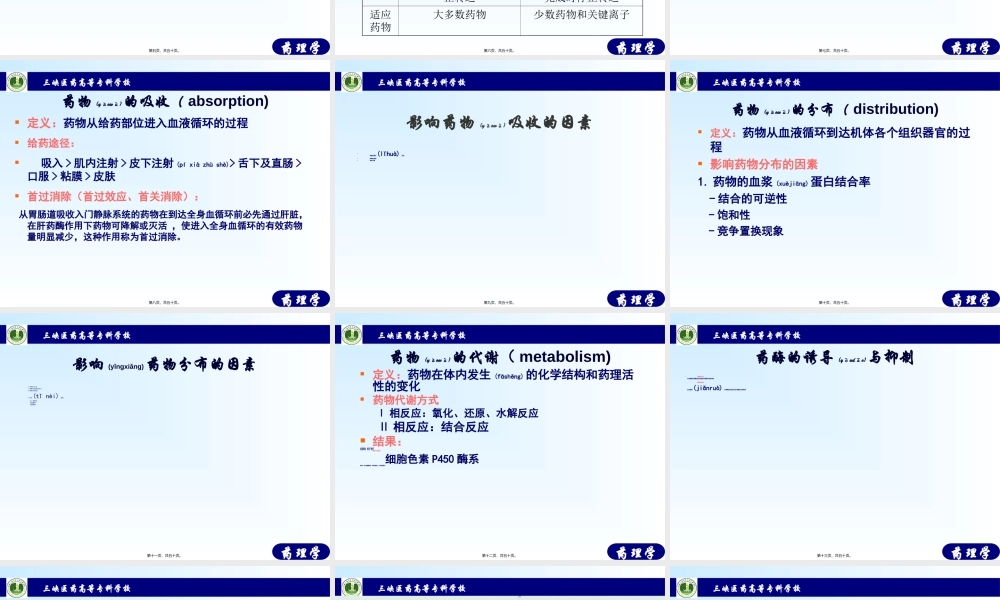Click the page number footer on the metabolism slide
The width and height of the screenshot is (1000, 600).
499,555
